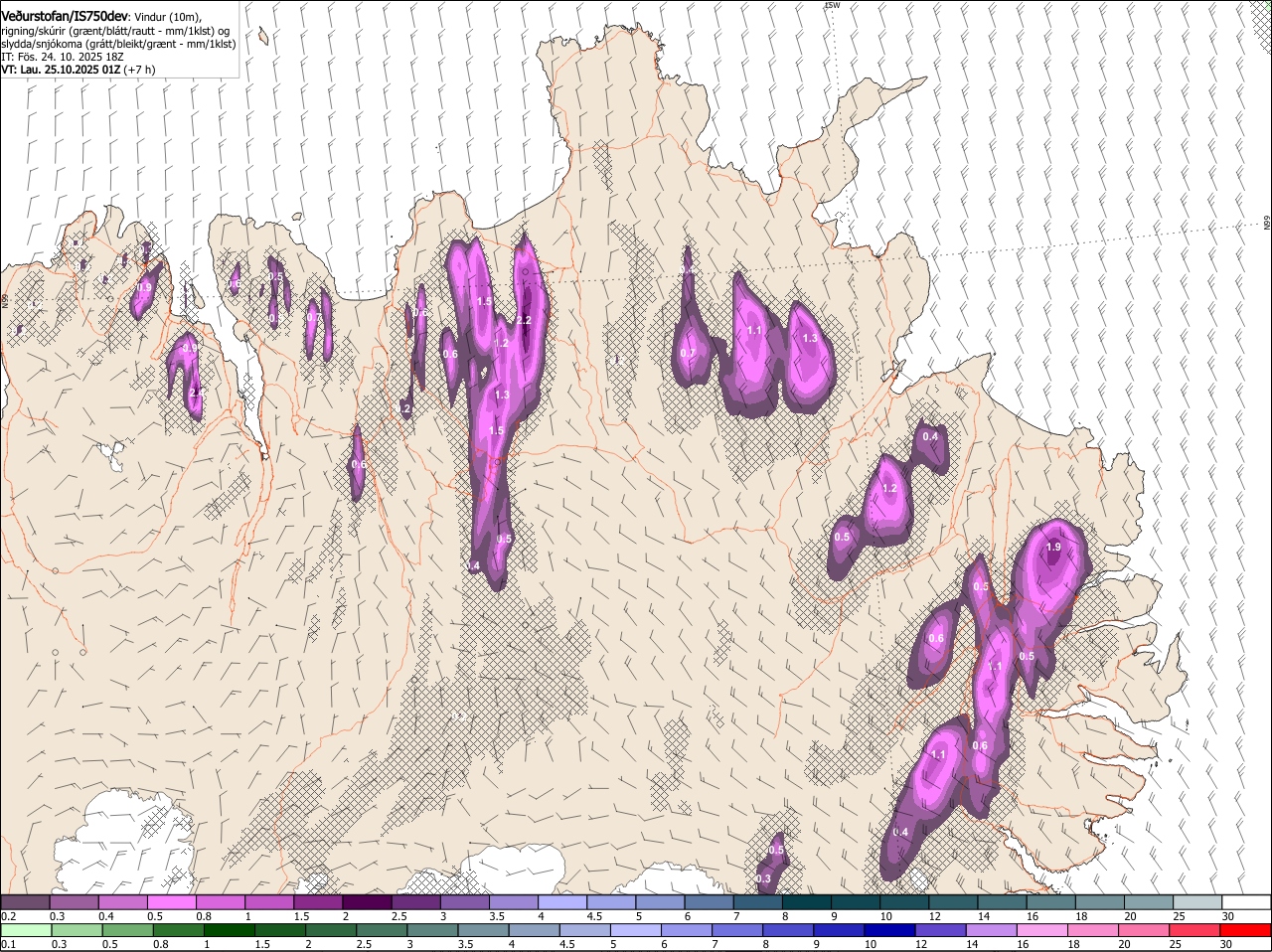This screenshot has height=952, width=1272.
Task: Select the darkest purple 2–2.5 snow legend swatch
Action: [x=368, y=902]
